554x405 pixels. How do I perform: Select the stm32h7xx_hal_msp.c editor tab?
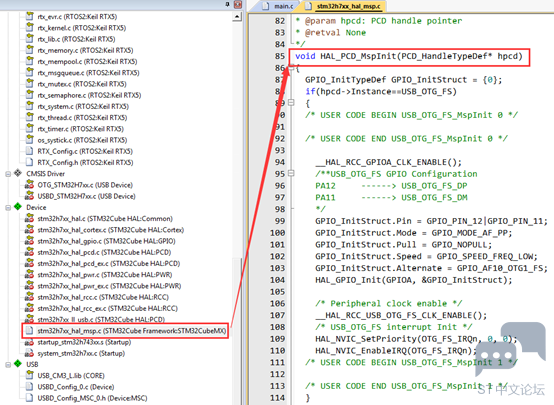point(343,6)
